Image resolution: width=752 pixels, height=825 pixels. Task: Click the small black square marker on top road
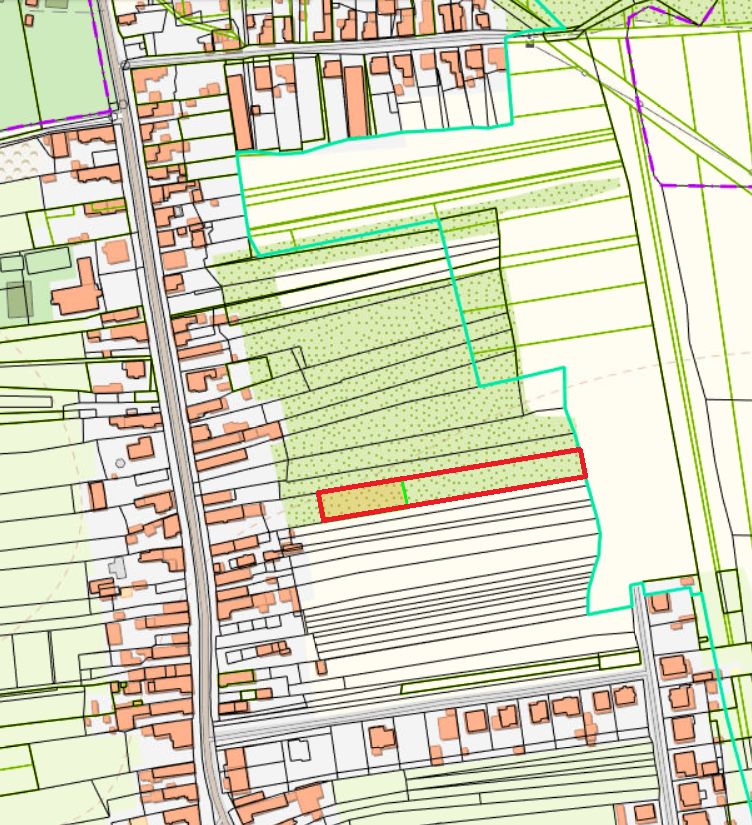pyautogui.click(x=530, y=44)
